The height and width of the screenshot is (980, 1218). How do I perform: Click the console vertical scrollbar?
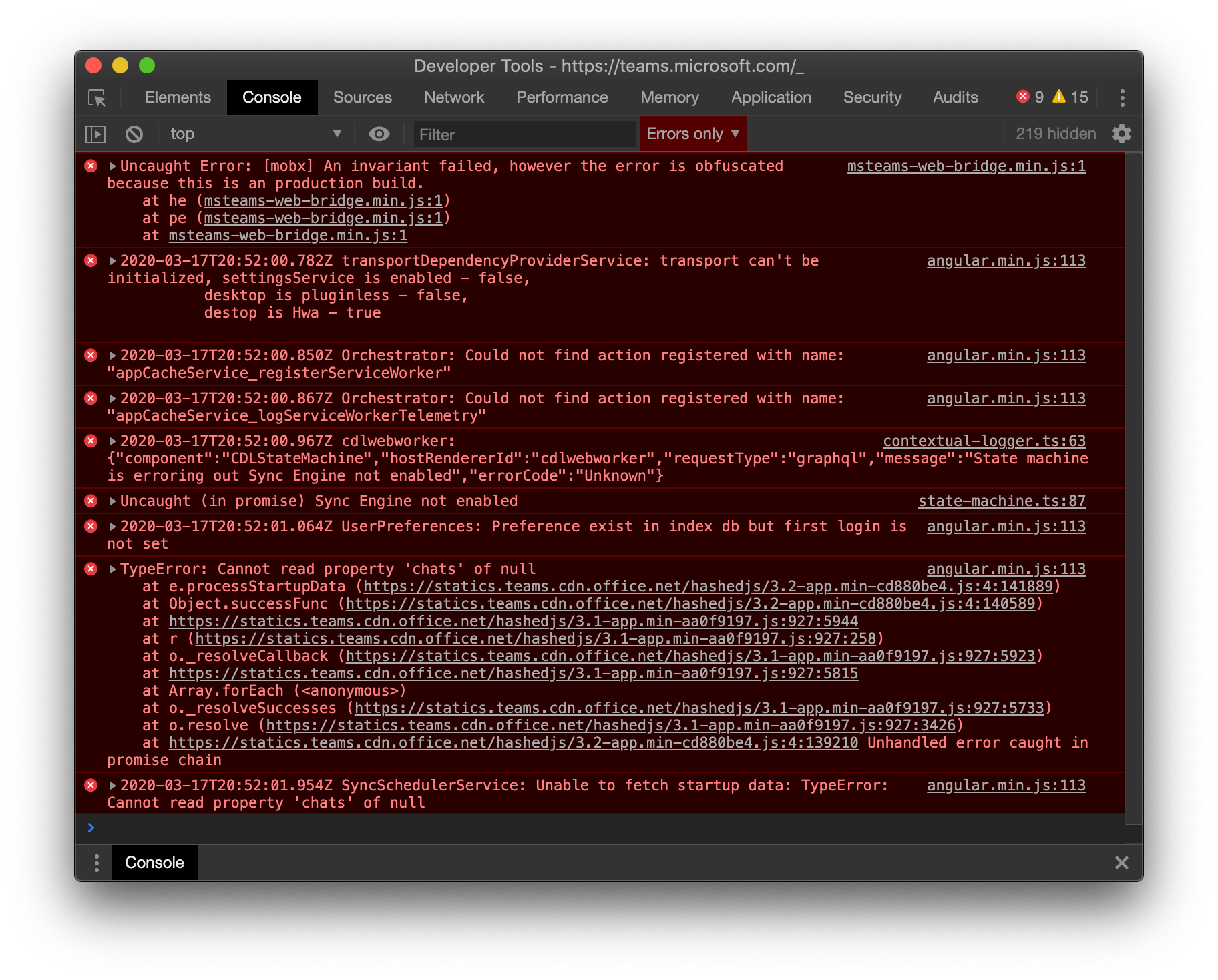click(1133, 489)
